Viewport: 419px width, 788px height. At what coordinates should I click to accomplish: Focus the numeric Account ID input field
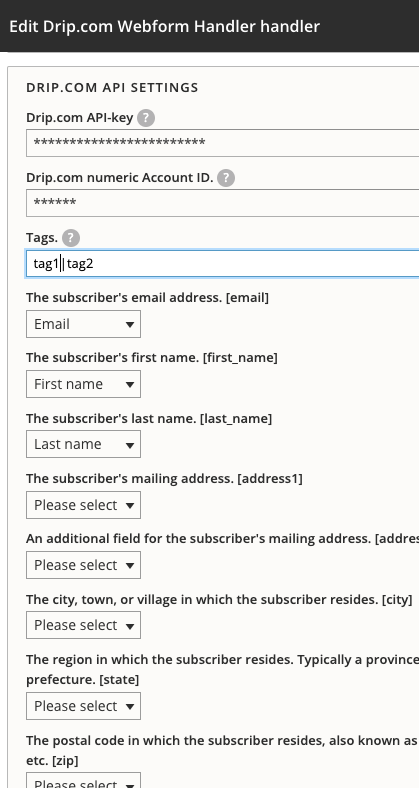click(223, 203)
